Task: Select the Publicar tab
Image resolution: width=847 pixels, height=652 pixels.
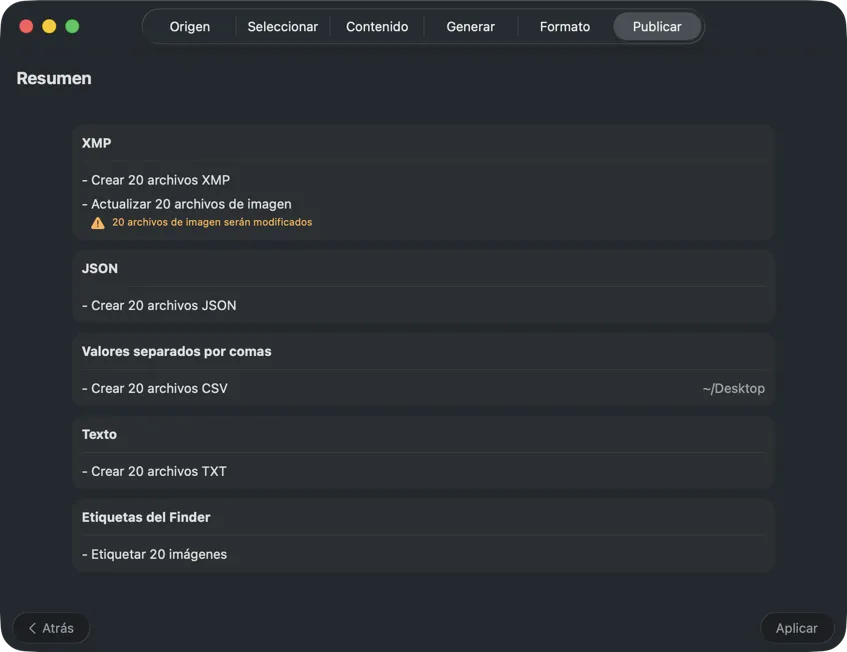Action: tap(657, 27)
